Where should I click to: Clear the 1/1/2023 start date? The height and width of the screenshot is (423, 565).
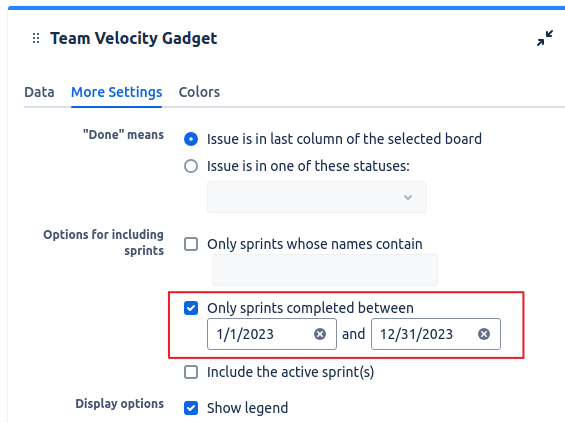(320, 334)
